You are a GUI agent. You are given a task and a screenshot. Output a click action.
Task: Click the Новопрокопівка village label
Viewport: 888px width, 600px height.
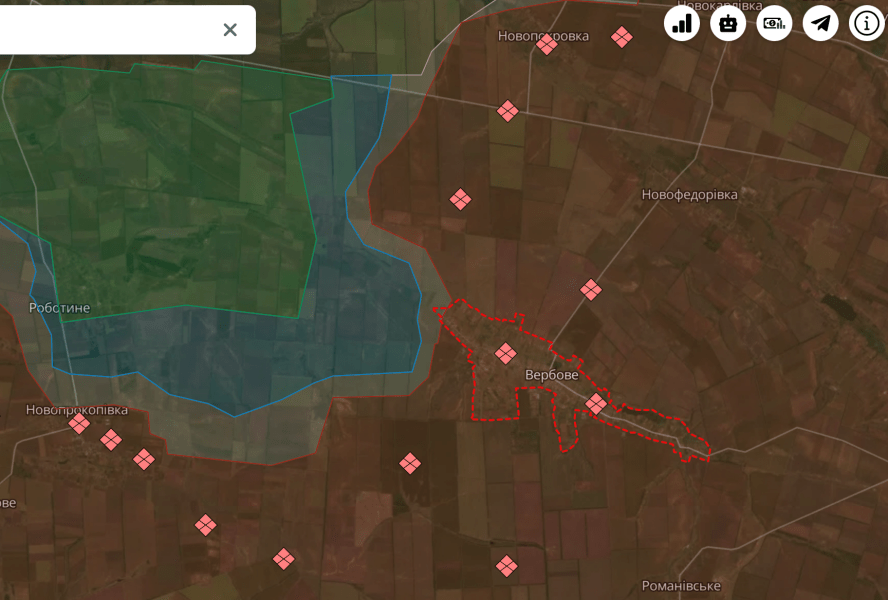click(x=77, y=410)
